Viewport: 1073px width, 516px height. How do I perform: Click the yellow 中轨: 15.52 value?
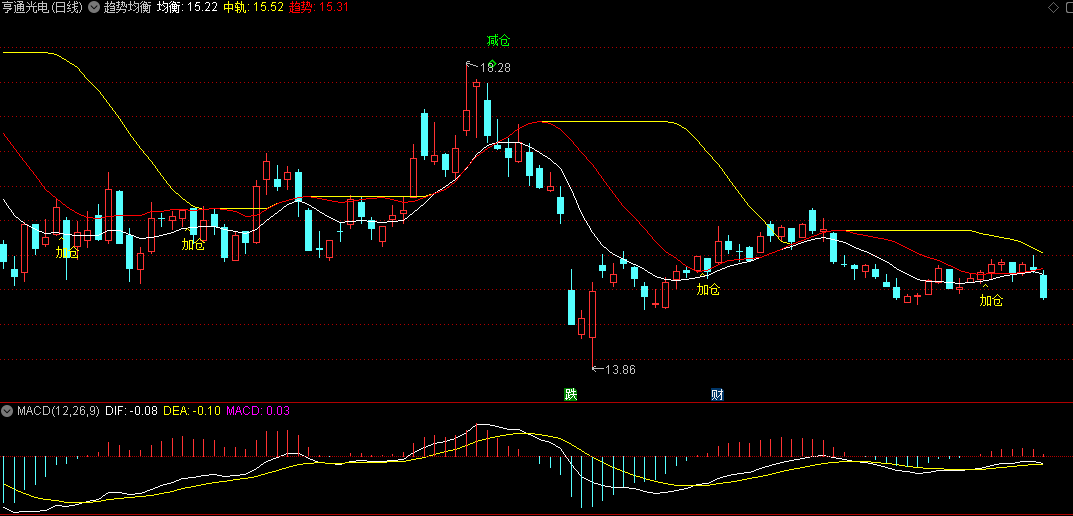click(254, 8)
